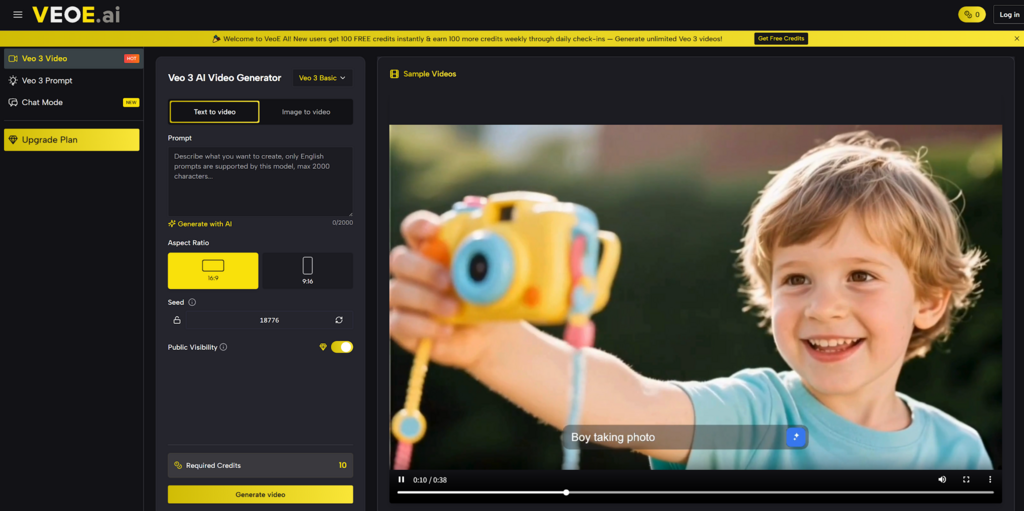Expand the Veo 3 Basic model dropdown
The width and height of the screenshot is (1024, 511).
[322, 78]
